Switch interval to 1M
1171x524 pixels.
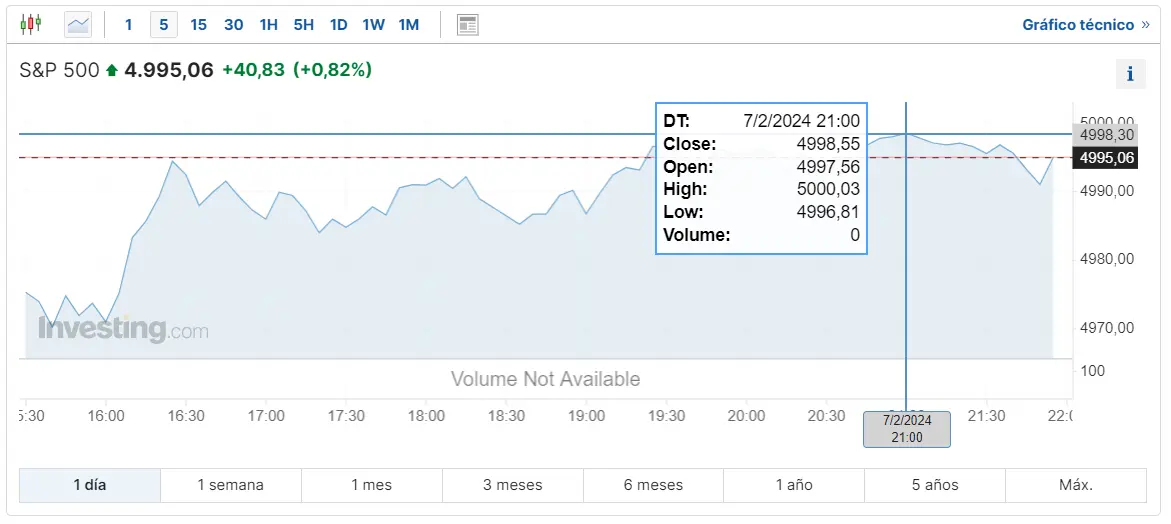(x=409, y=25)
